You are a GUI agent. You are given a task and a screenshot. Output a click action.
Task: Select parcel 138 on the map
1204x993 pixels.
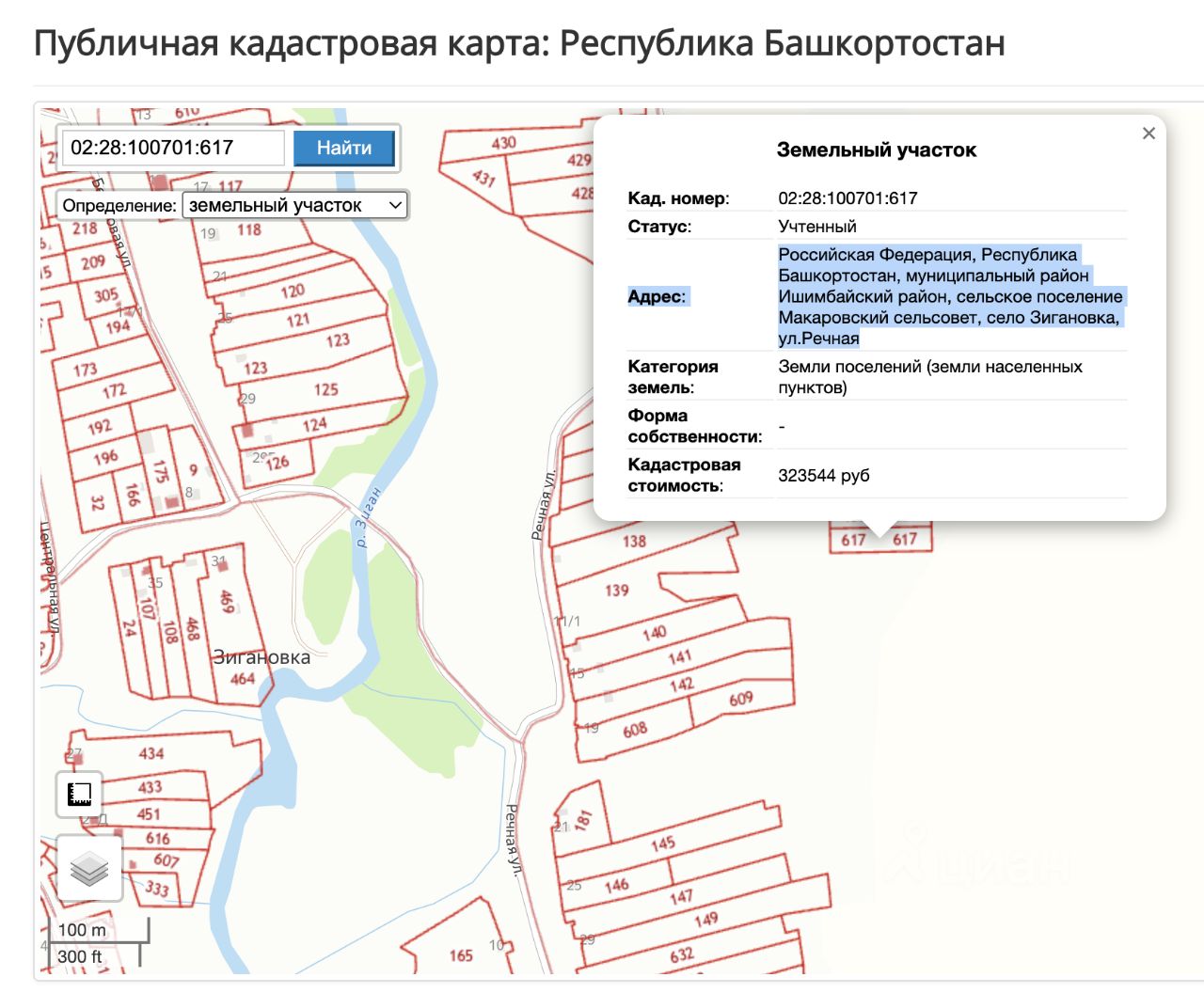[x=634, y=541]
